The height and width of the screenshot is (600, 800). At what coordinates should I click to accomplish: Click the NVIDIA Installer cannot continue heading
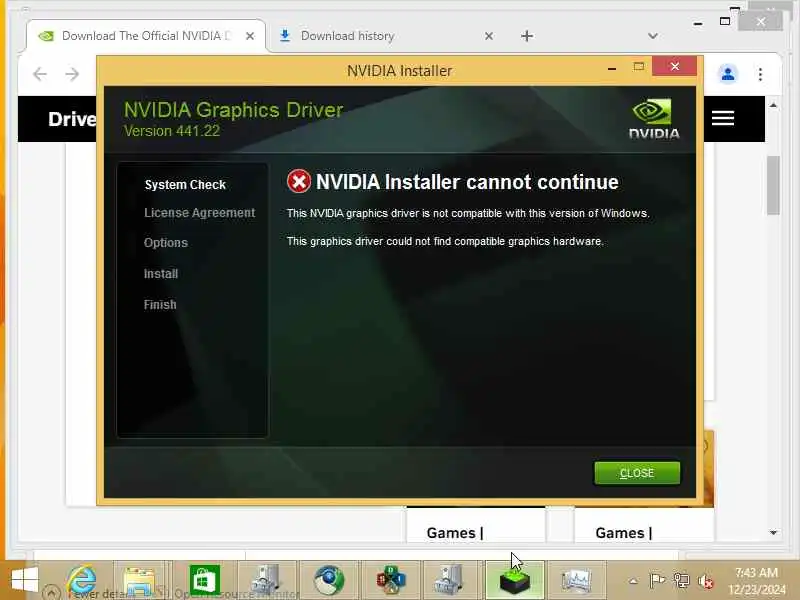(x=467, y=182)
